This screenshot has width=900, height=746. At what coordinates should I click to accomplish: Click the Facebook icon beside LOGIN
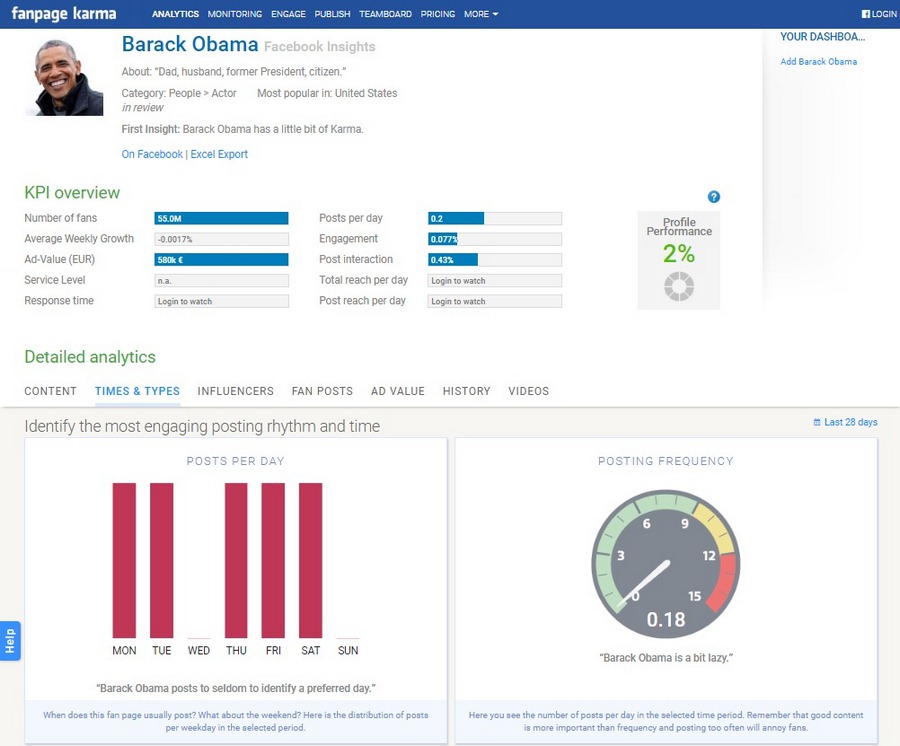pos(866,14)
